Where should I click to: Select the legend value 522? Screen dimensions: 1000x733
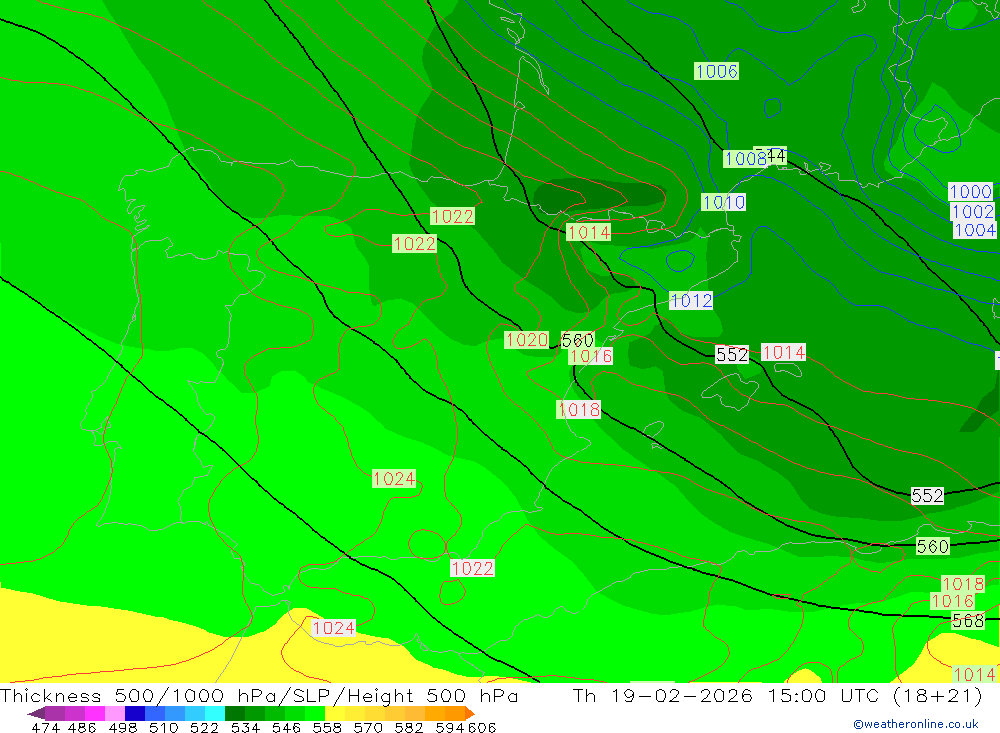[204, 727]
